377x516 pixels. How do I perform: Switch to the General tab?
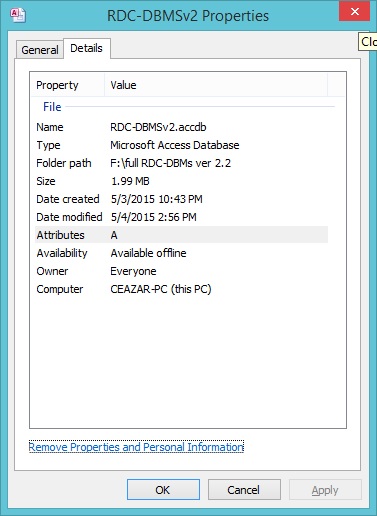pos(40,50)
